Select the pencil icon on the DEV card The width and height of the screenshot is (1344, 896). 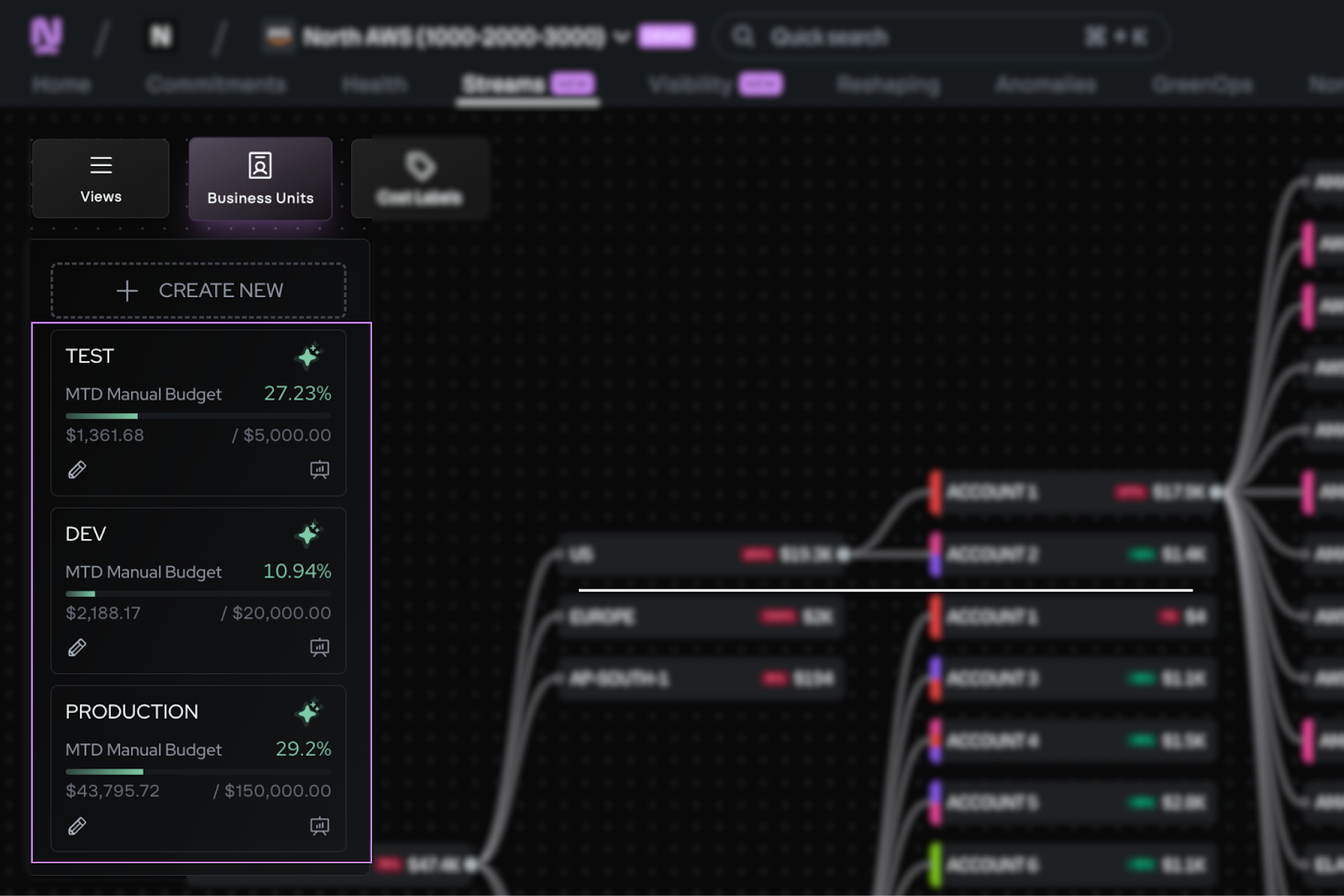tap(76, 647)
